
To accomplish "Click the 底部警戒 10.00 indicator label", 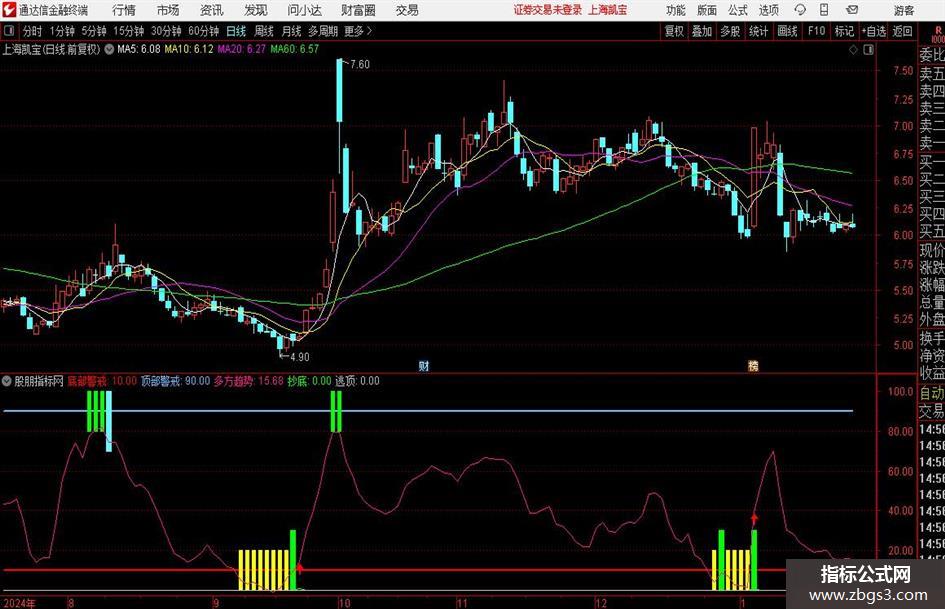I will 102,381.
